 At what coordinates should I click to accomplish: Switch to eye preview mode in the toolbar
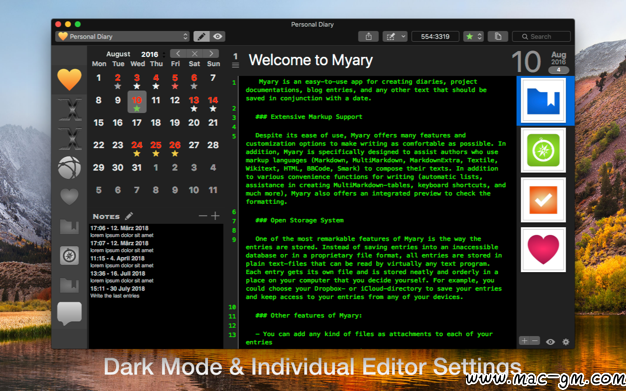tap(218, 36)
